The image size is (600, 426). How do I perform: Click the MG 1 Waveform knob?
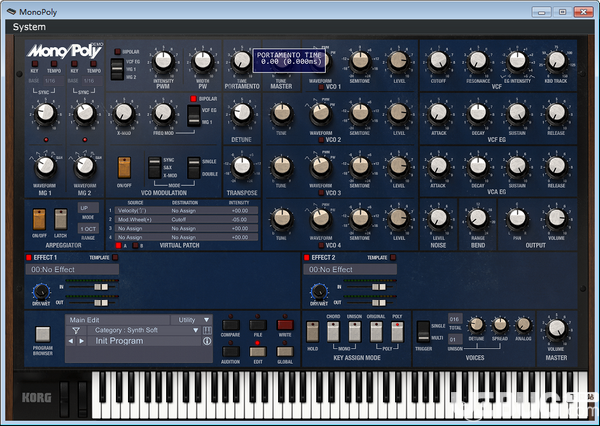click(x=46, y=166)
